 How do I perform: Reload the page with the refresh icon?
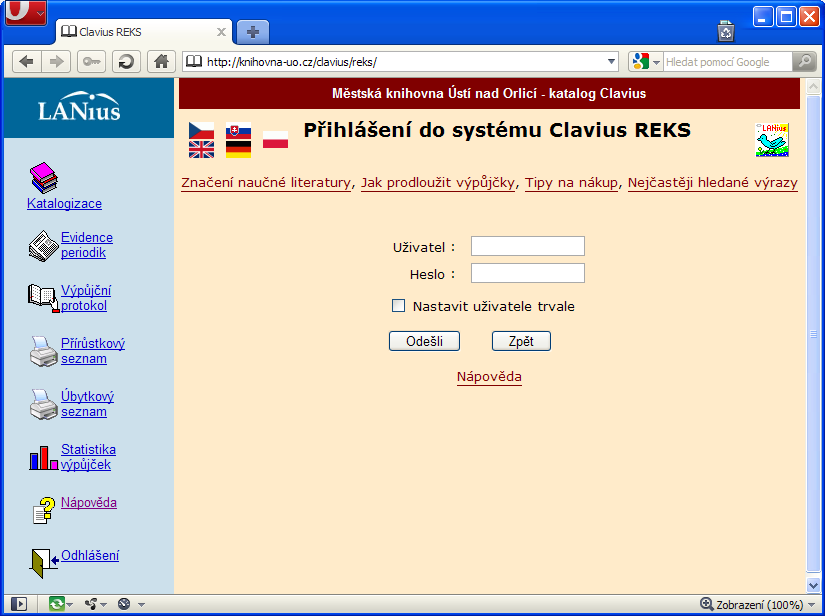[x=126, y=62]
